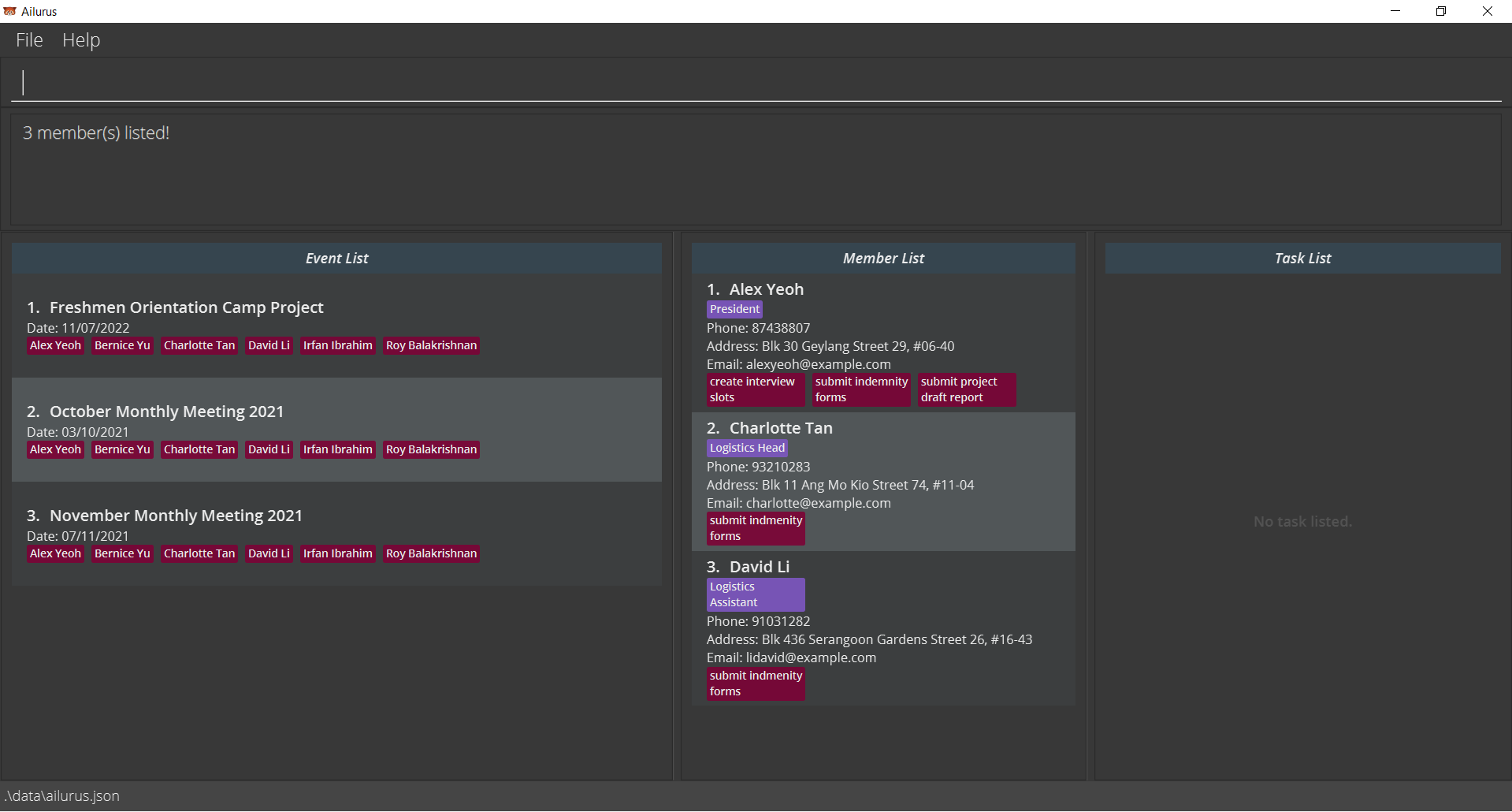The height and width of the screenshot is (812, 1512).
Task: Click the Logistics Head position tag
Action: pyautogui.click(x=747, y=448)
